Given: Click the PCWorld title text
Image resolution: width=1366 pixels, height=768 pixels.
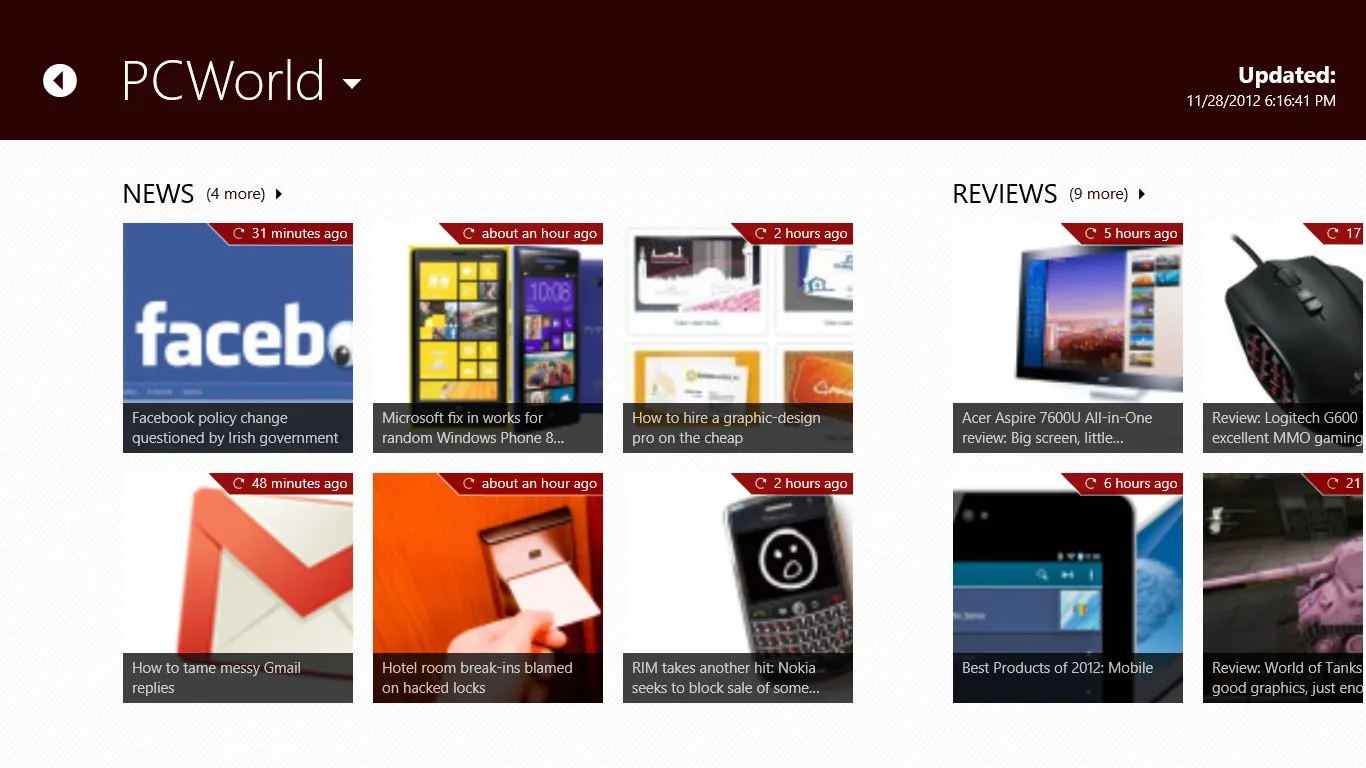Looking at the screenshot, I should 223,81.
